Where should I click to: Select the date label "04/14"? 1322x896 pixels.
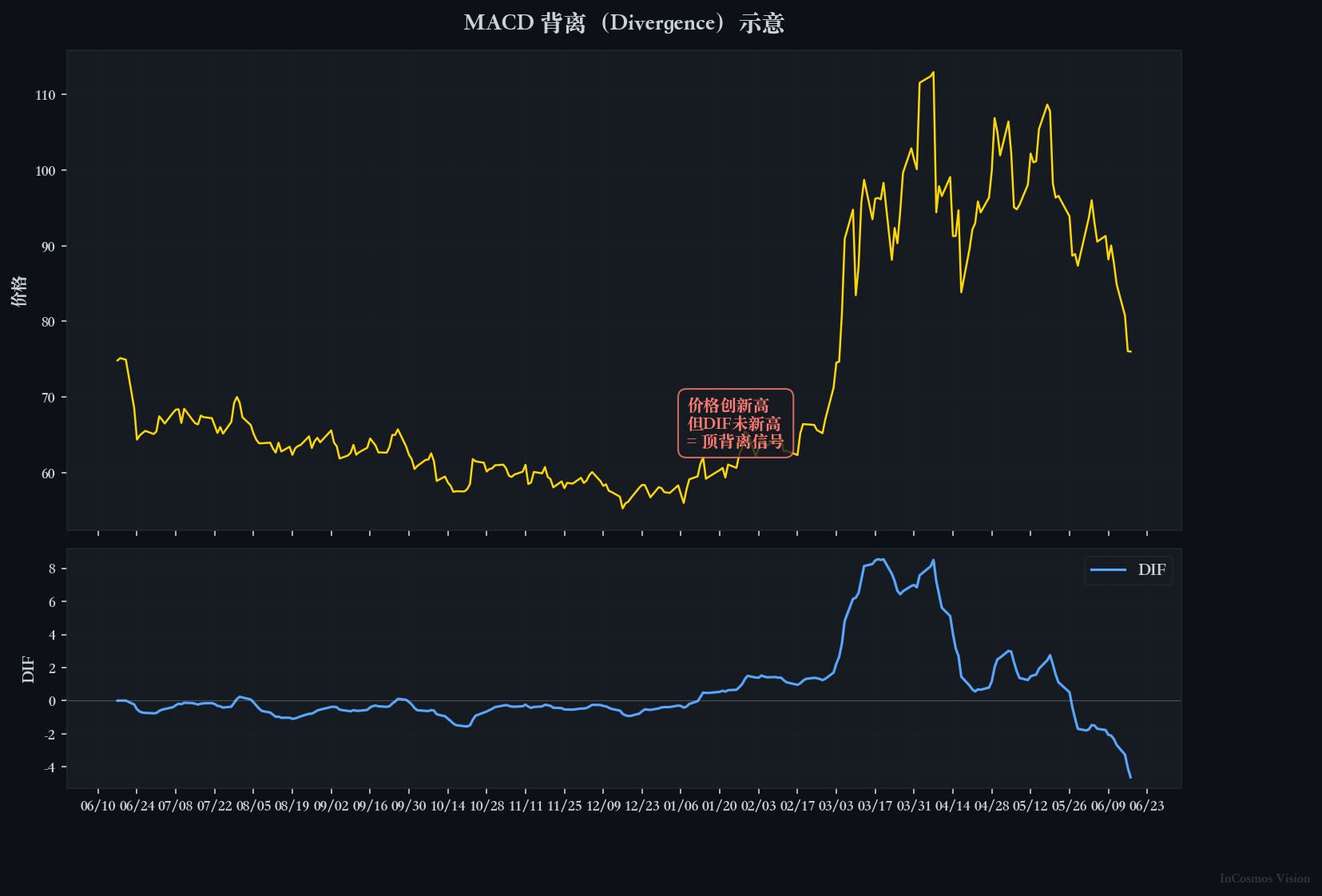953,806
